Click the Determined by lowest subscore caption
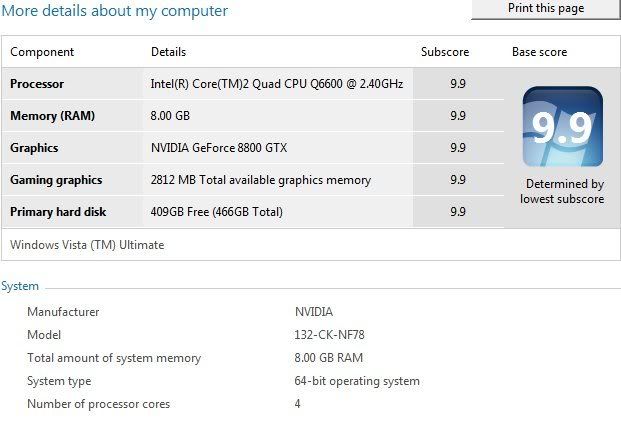The width and height of the screenshot is (621, 421). [x=562, y=191]
